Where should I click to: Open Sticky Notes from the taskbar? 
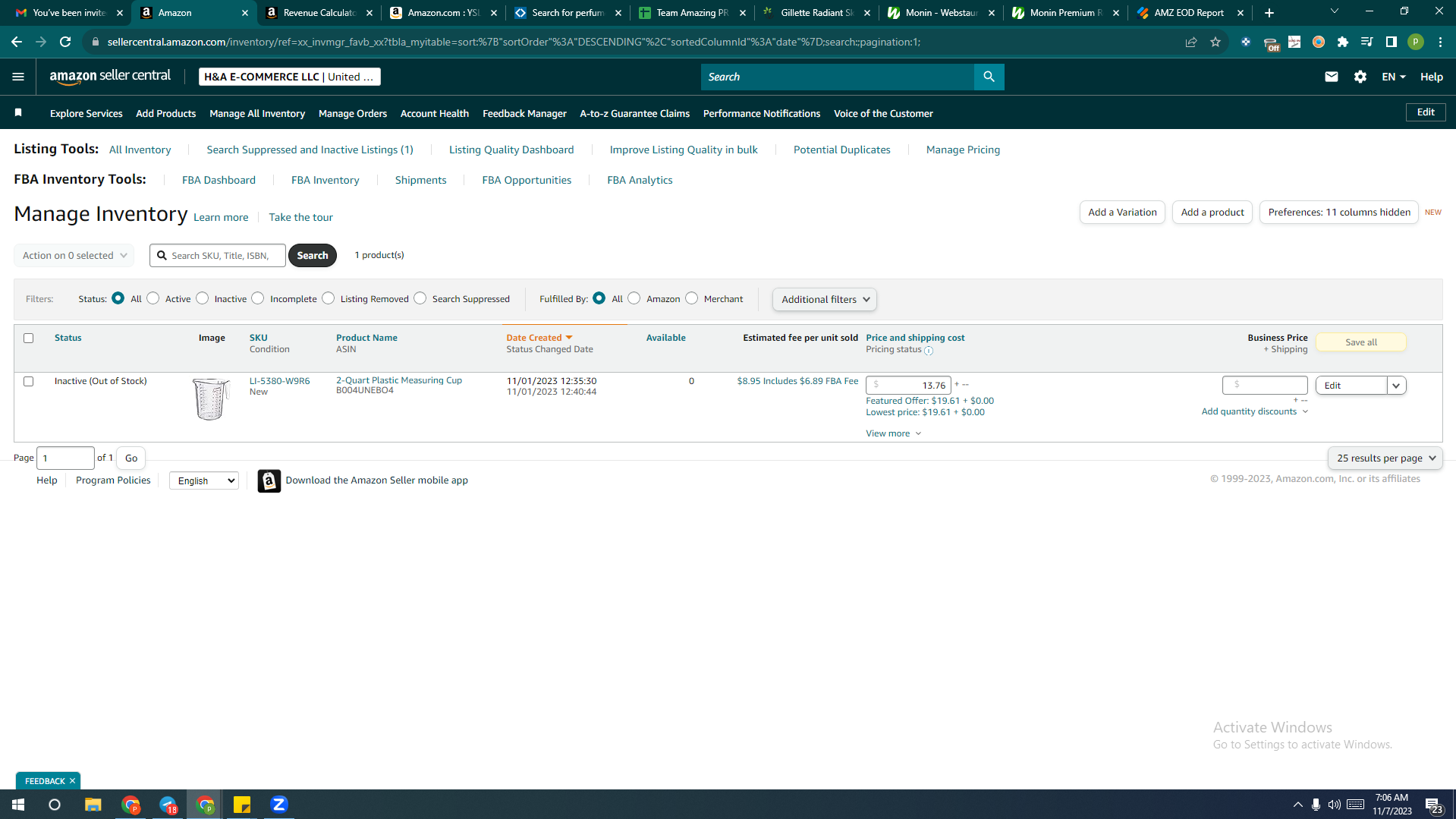(x=242, y=805)
